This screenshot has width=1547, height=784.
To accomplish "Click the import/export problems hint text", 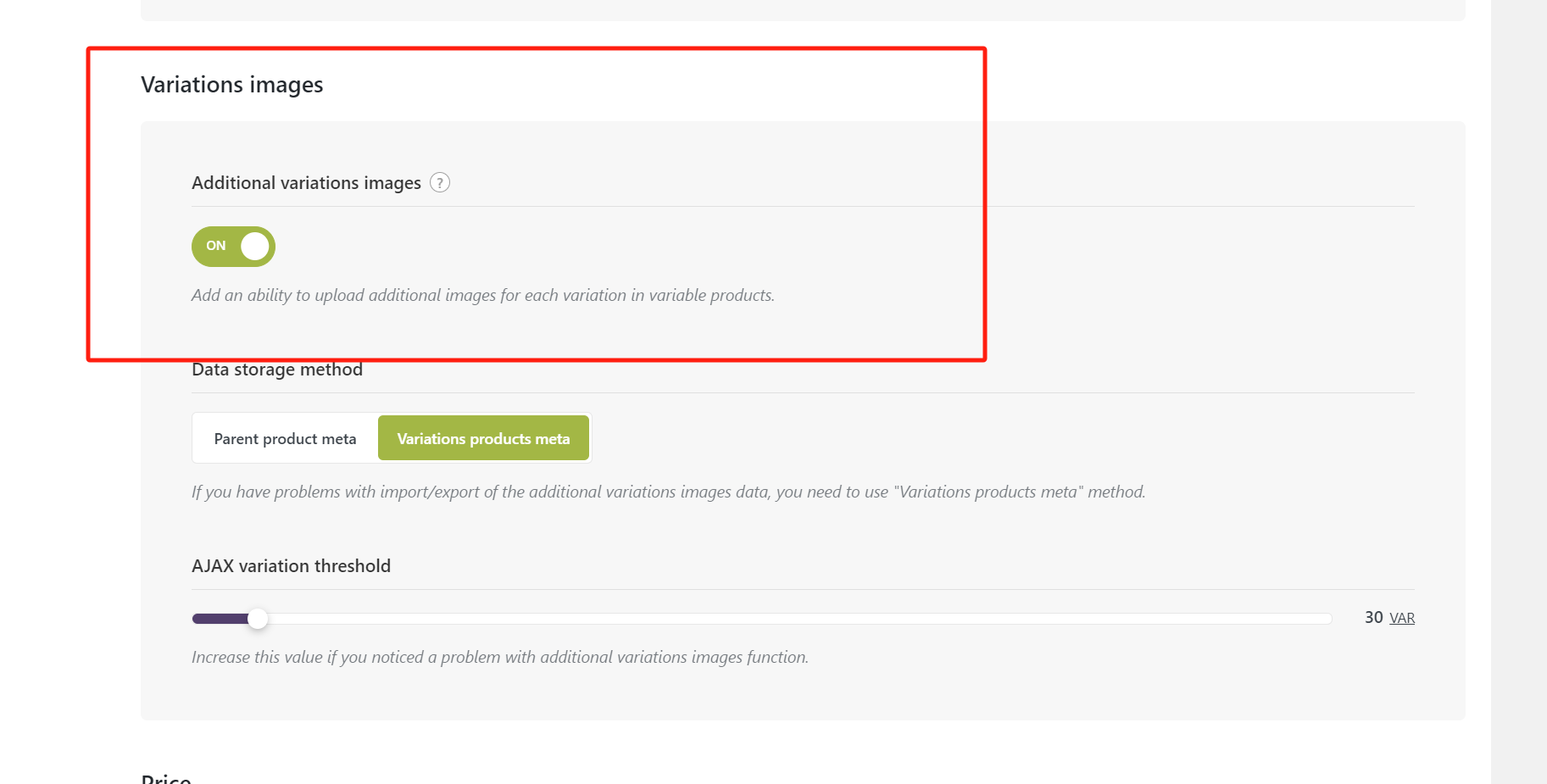I will click(x=668, y=492).
